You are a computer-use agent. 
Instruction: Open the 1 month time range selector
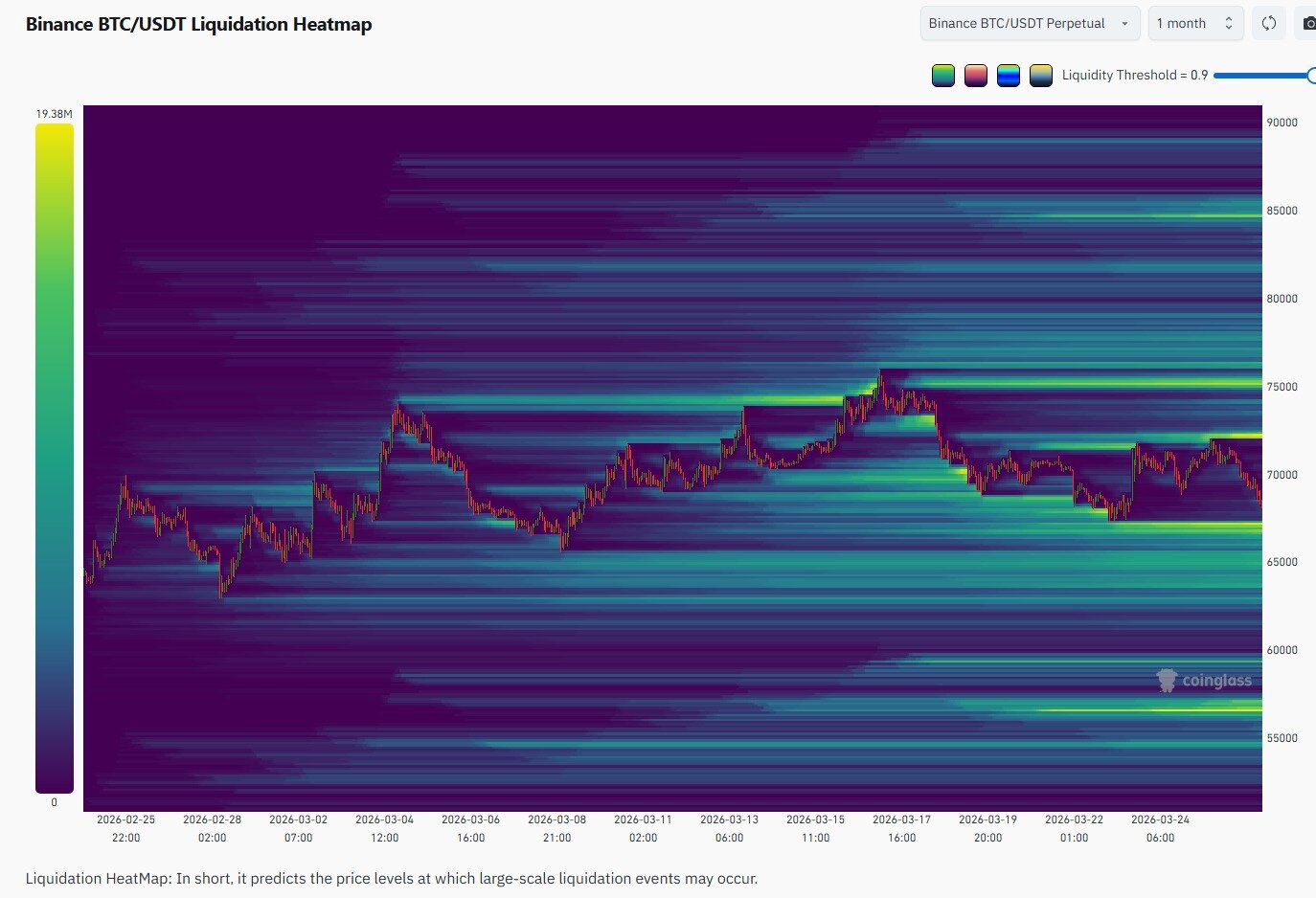(x=1194, y=23)
